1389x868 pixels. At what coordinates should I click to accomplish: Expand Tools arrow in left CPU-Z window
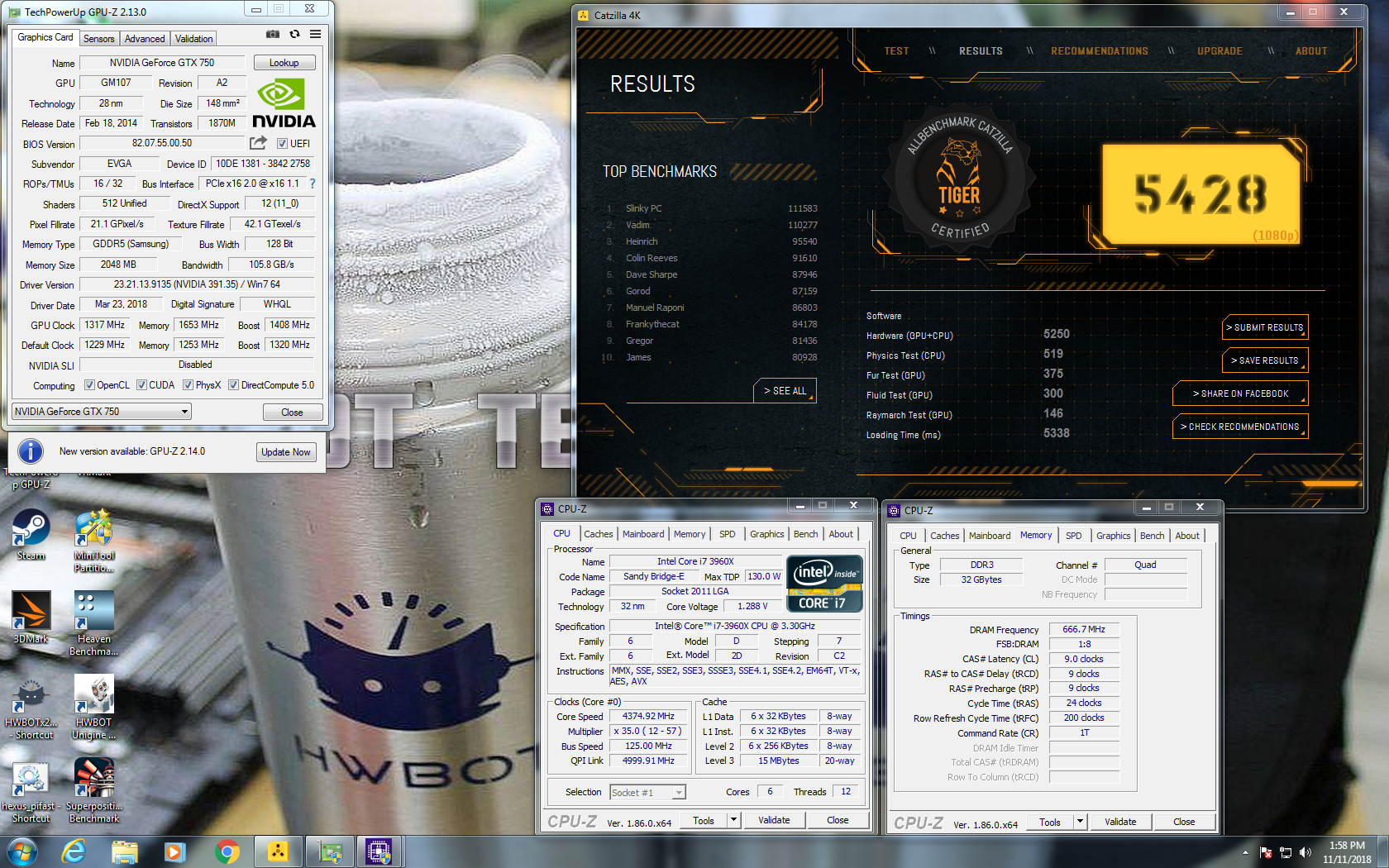click(733, 820)
